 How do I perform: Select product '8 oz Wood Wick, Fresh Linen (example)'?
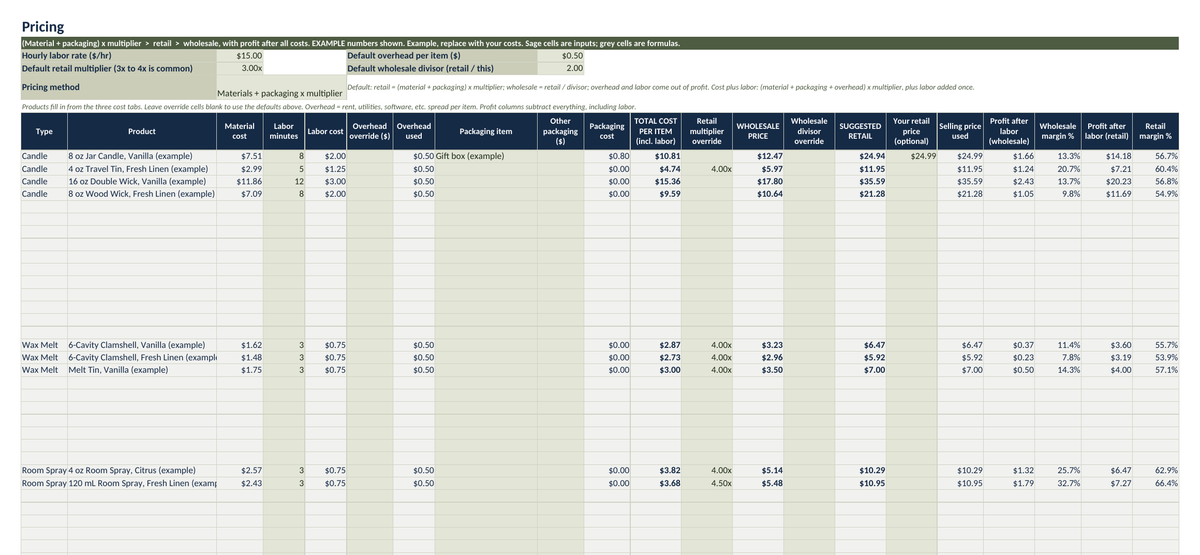click(x=141, y=194)
